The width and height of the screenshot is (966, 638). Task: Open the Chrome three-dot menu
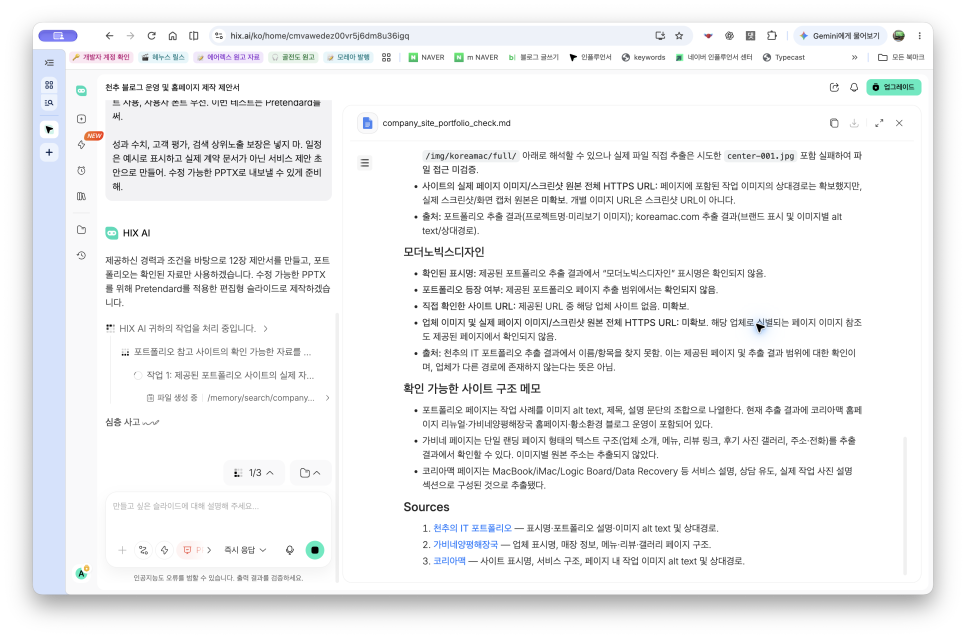pos(919,36)
